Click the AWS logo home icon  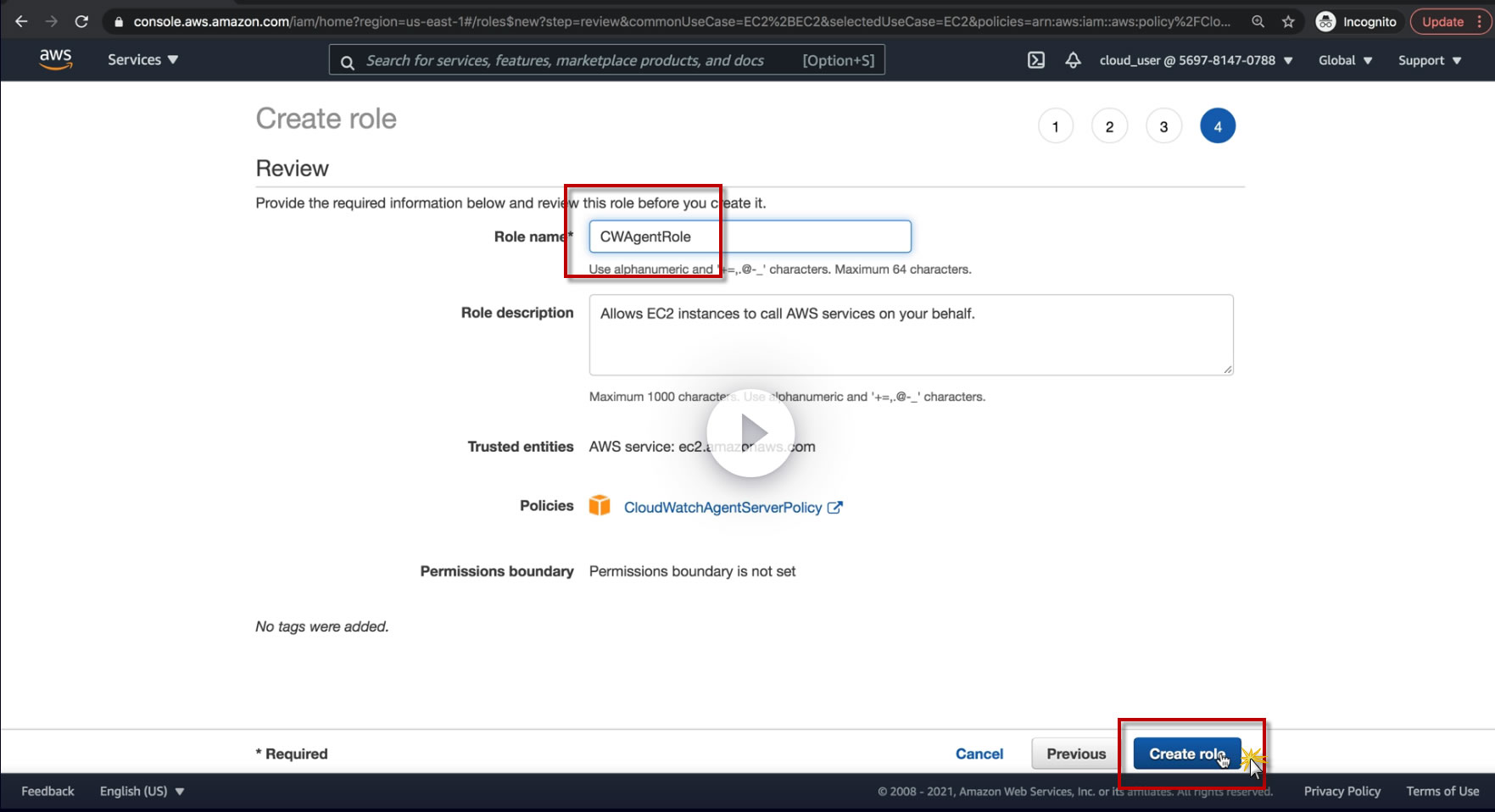[x=55, y=59]
